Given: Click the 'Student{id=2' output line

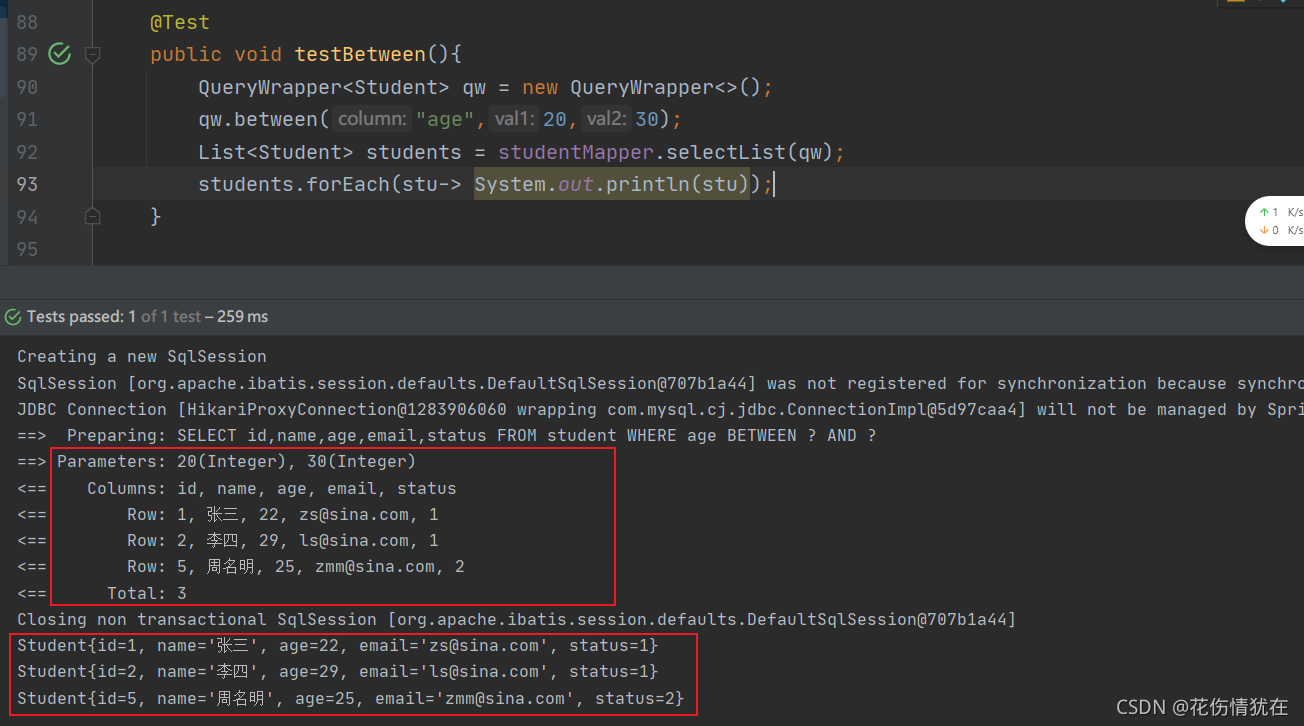Looking at the screenshot, I should 338,672.
